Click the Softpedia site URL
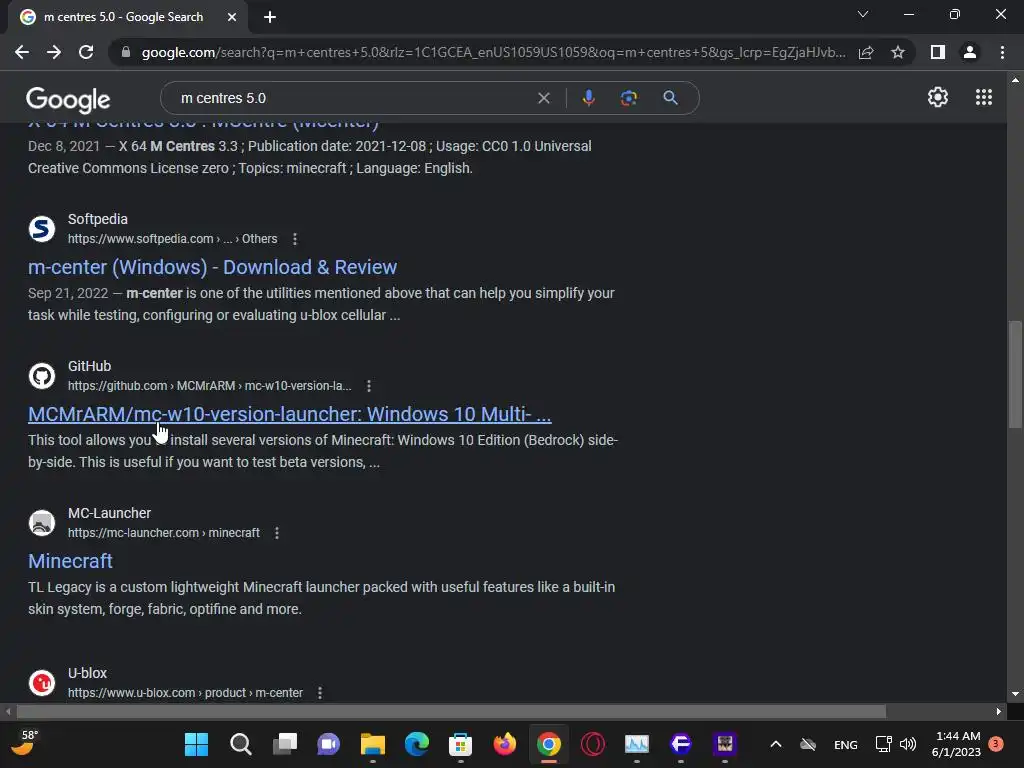The image size is (1024, 768). pos(172,239)
